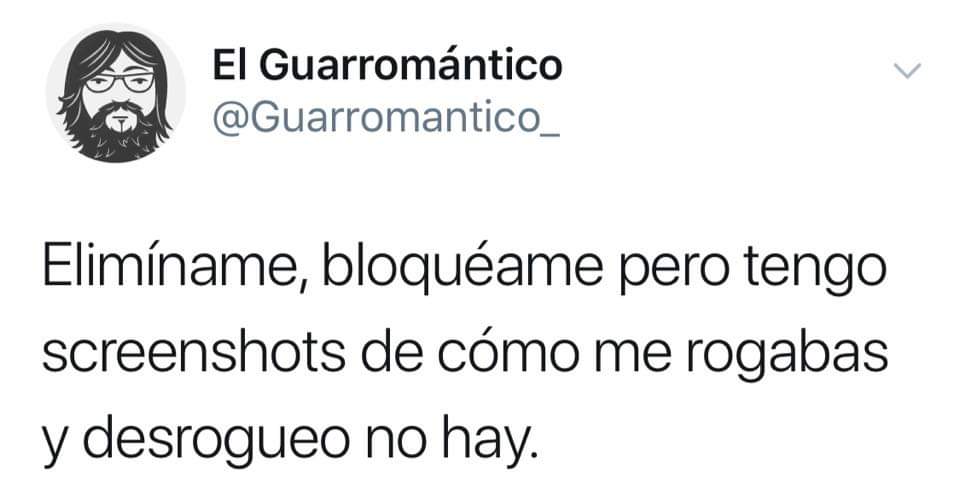The height and width of the screenshot is (490, 960).
Task: Open El Guarromántico display name profile
Action: 387,65
